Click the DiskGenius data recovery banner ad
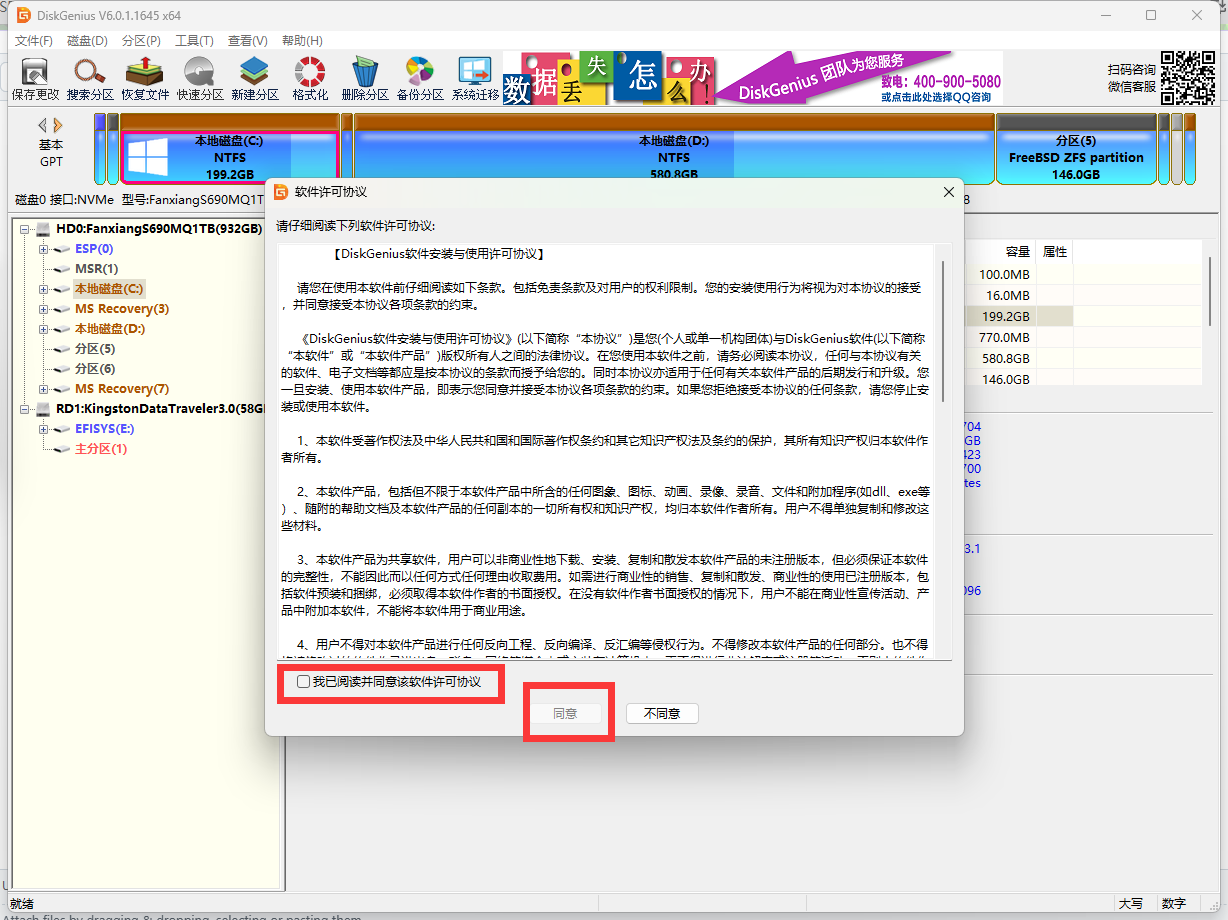This screenshot has height=920, width=1228. tap(752, 78)
